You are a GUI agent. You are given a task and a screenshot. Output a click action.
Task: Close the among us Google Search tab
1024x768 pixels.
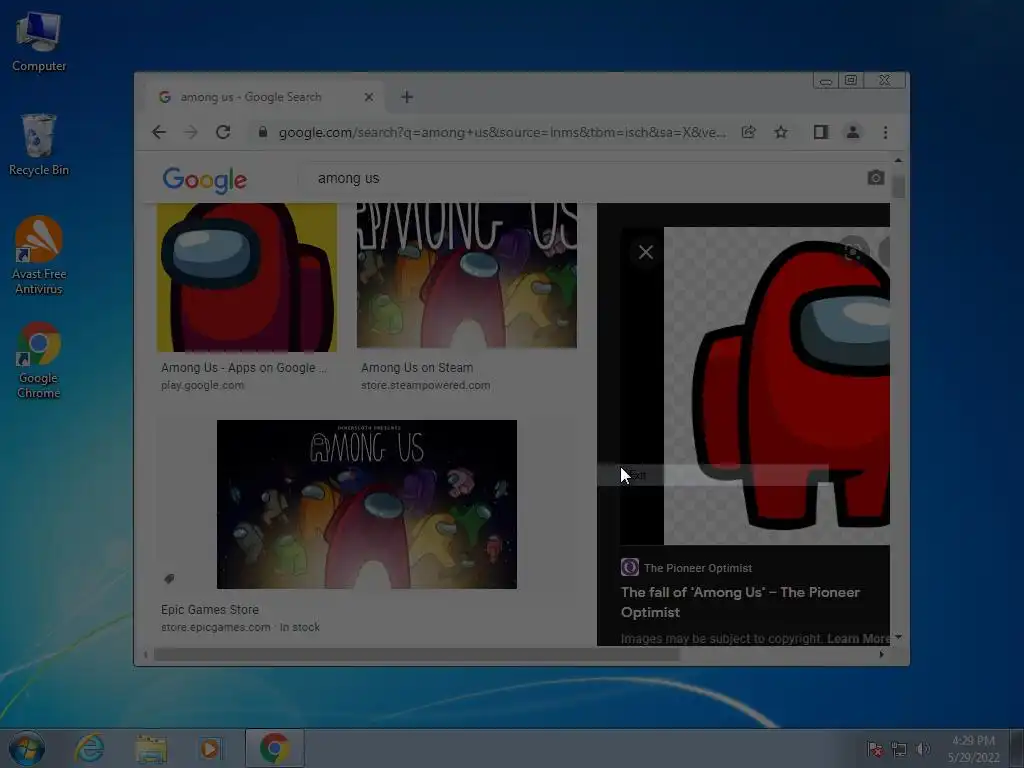point(369,97)
